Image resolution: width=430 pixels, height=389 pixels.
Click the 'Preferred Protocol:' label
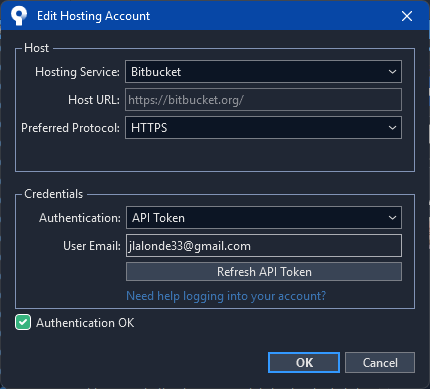click(x=70, y=128)
